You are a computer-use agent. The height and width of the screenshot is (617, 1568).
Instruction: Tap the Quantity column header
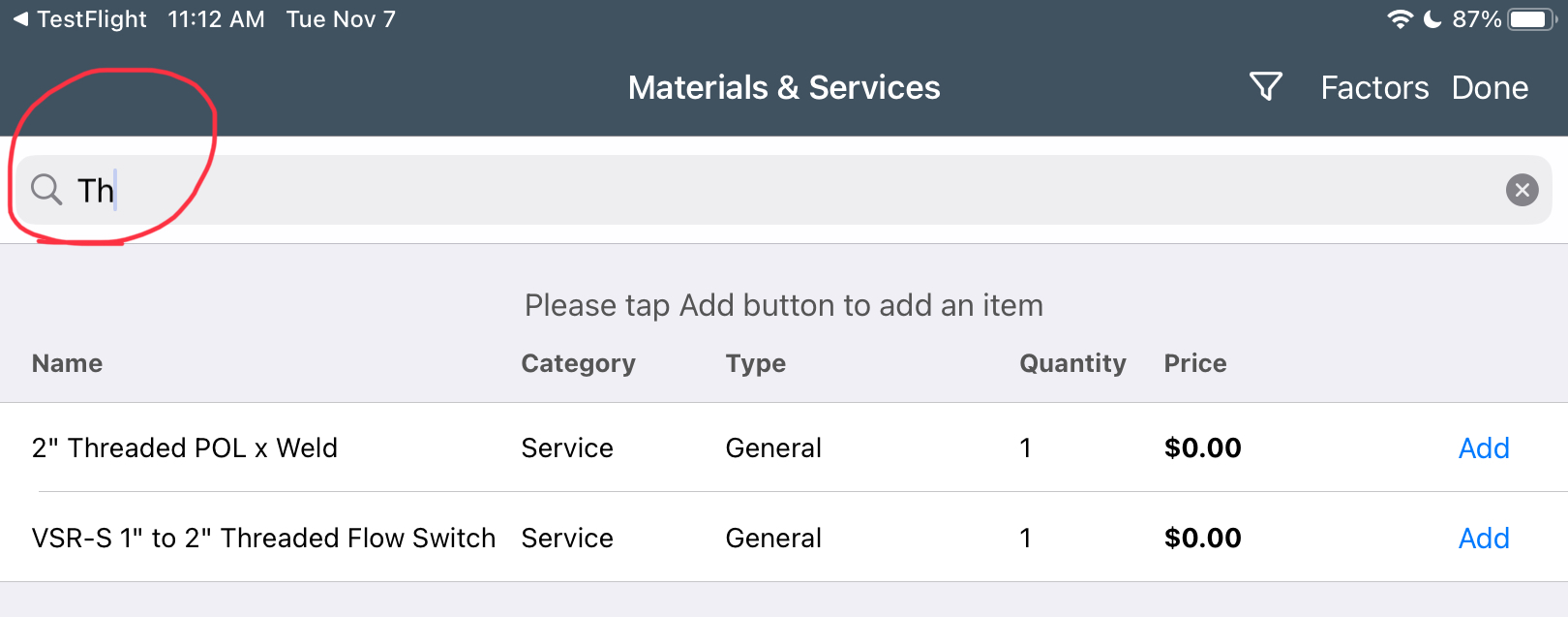pyautogui.click(x=1072, y=363)
